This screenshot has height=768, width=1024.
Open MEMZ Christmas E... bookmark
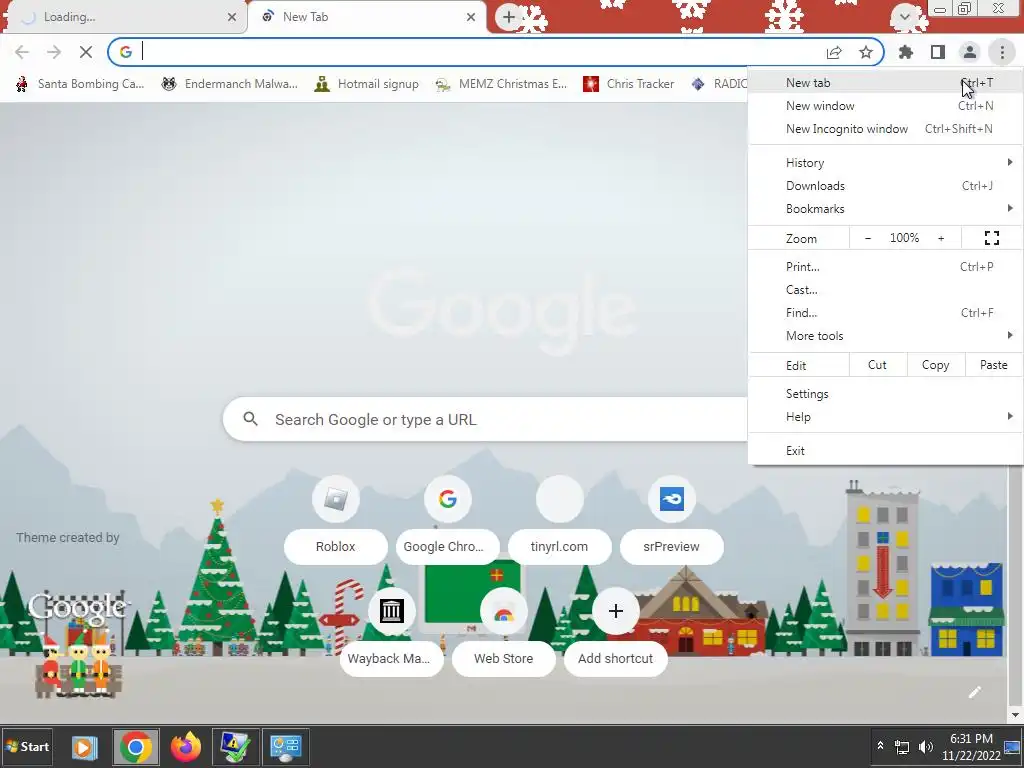click(502, 84)
